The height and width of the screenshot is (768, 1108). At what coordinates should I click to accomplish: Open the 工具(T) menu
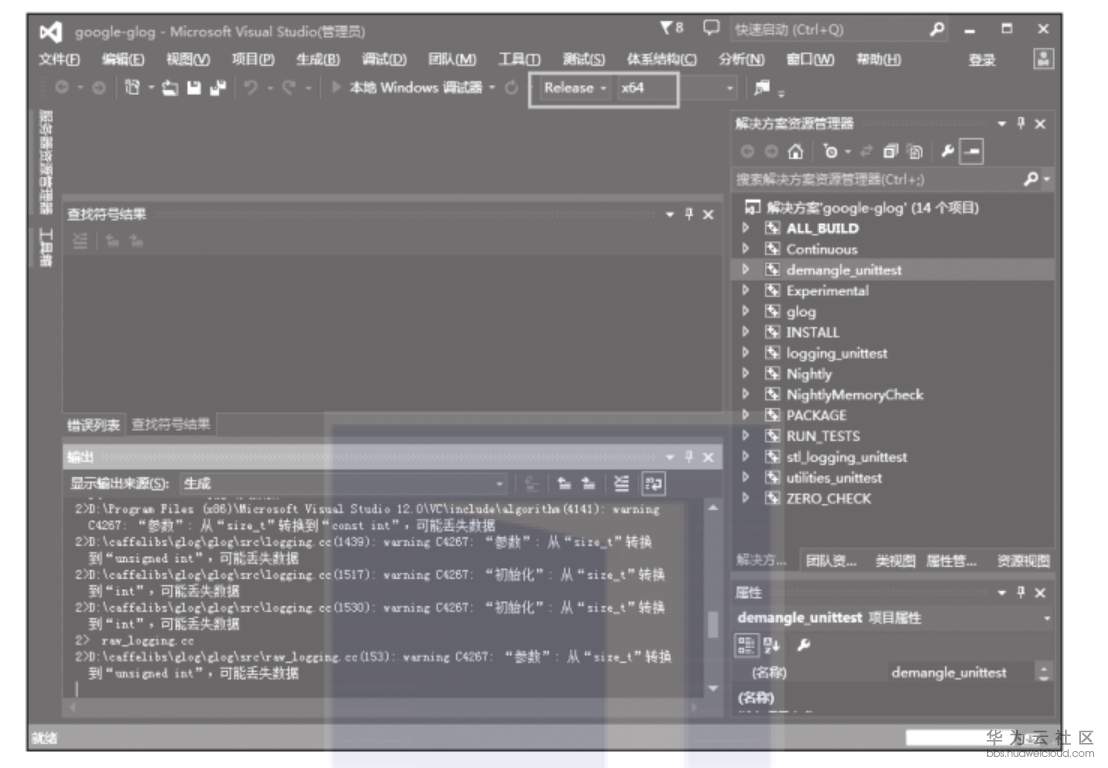click(519, 59)
